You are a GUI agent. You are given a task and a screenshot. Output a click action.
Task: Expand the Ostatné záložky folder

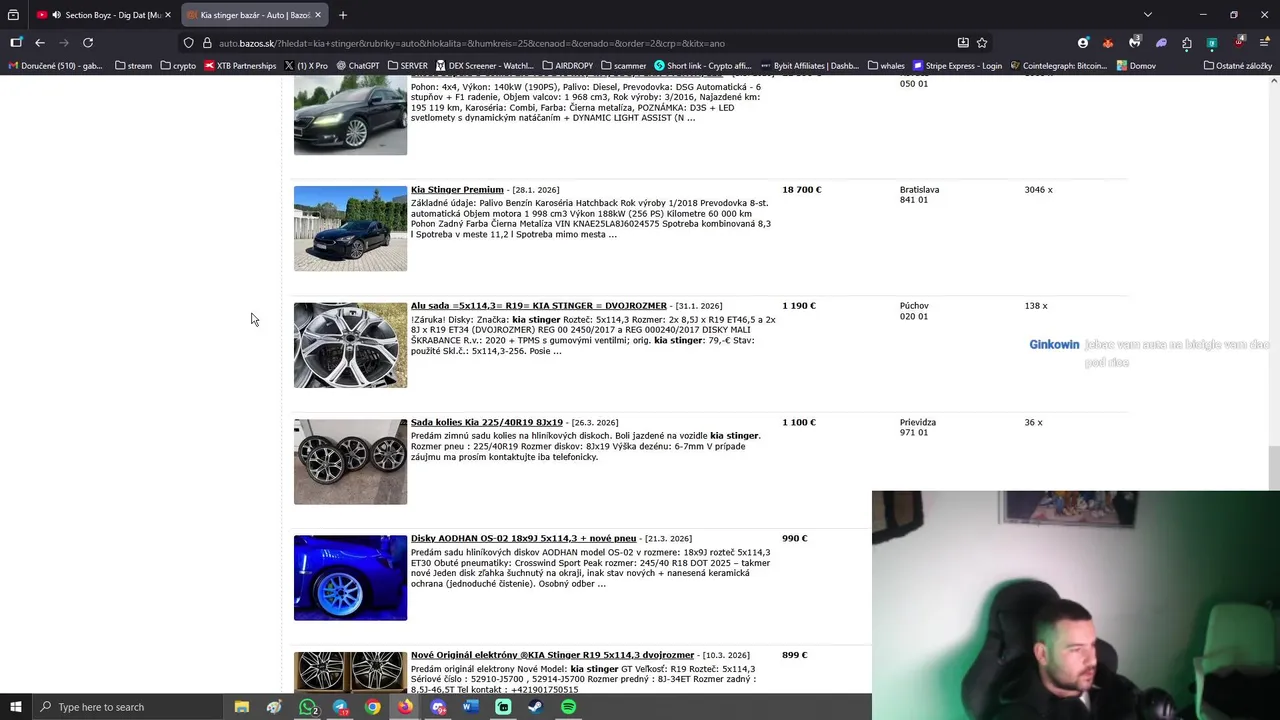[1238, 66]
